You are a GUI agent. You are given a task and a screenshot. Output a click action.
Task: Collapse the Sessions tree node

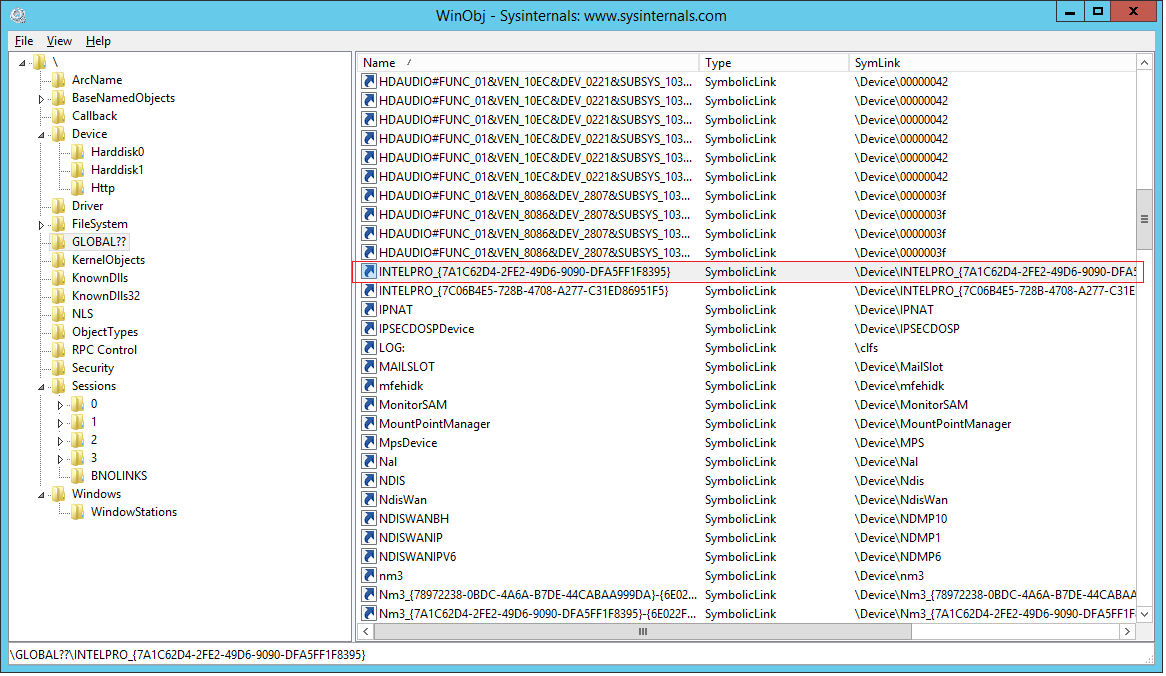pyautogui.click(x=42, y=387)
